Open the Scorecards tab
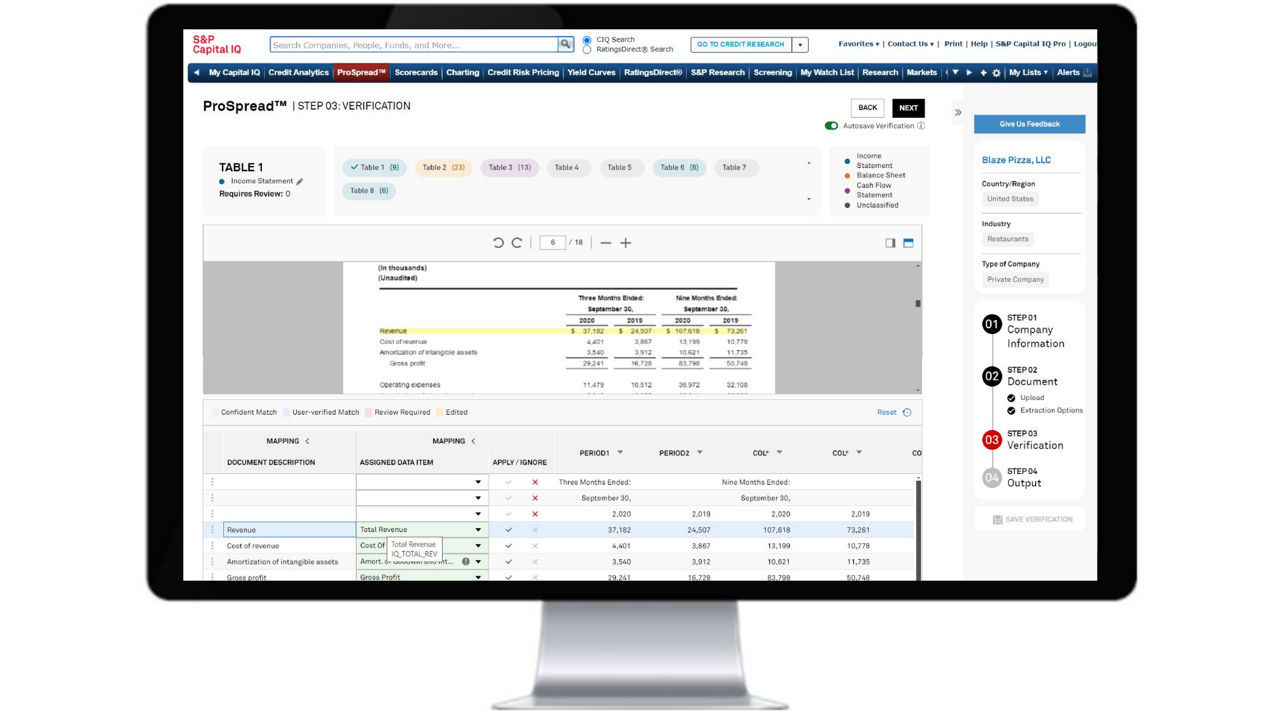 click(x=416, y=73)
